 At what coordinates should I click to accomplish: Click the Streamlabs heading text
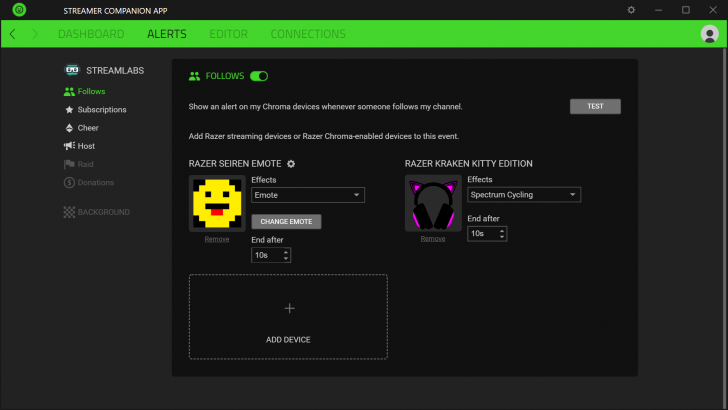coord(115,71)
